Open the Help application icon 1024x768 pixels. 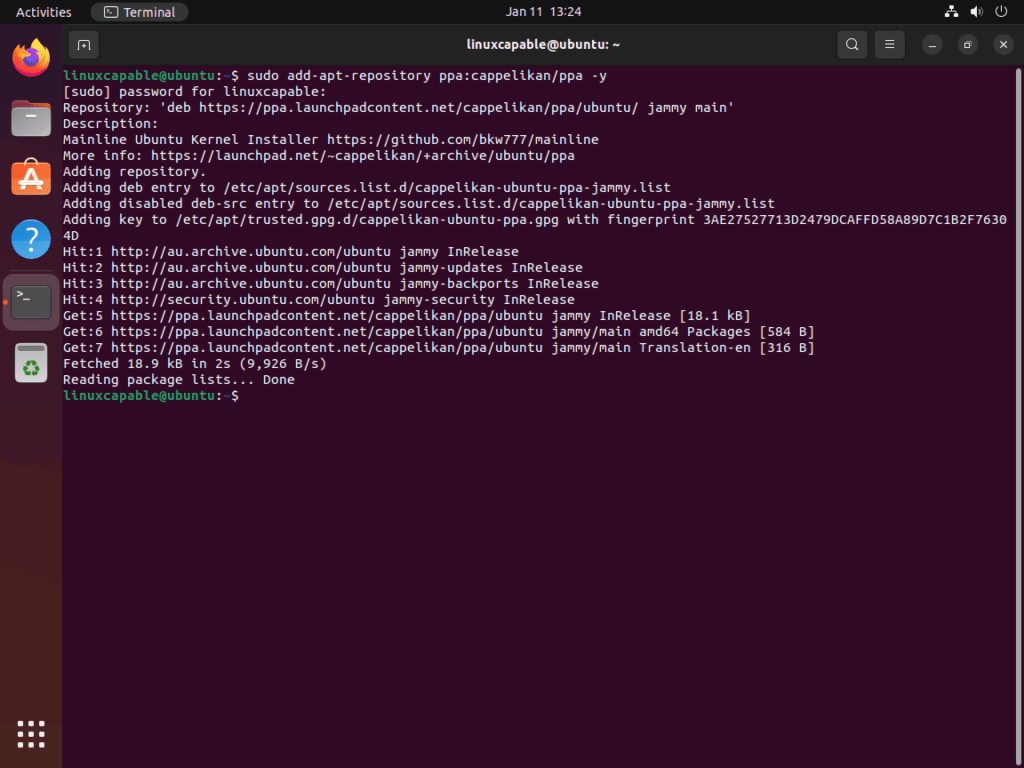(31, 238)
